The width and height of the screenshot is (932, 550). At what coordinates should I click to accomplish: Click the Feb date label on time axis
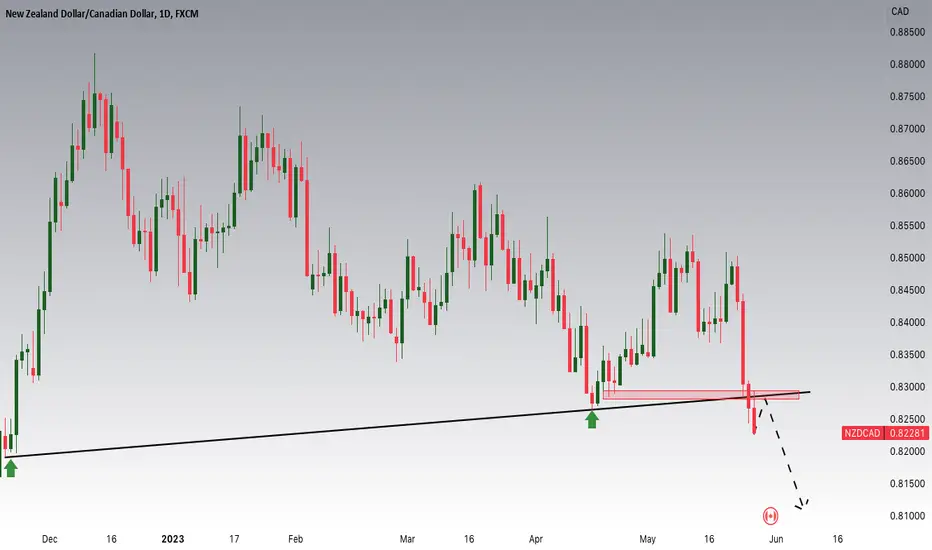(x=295, y=539)
